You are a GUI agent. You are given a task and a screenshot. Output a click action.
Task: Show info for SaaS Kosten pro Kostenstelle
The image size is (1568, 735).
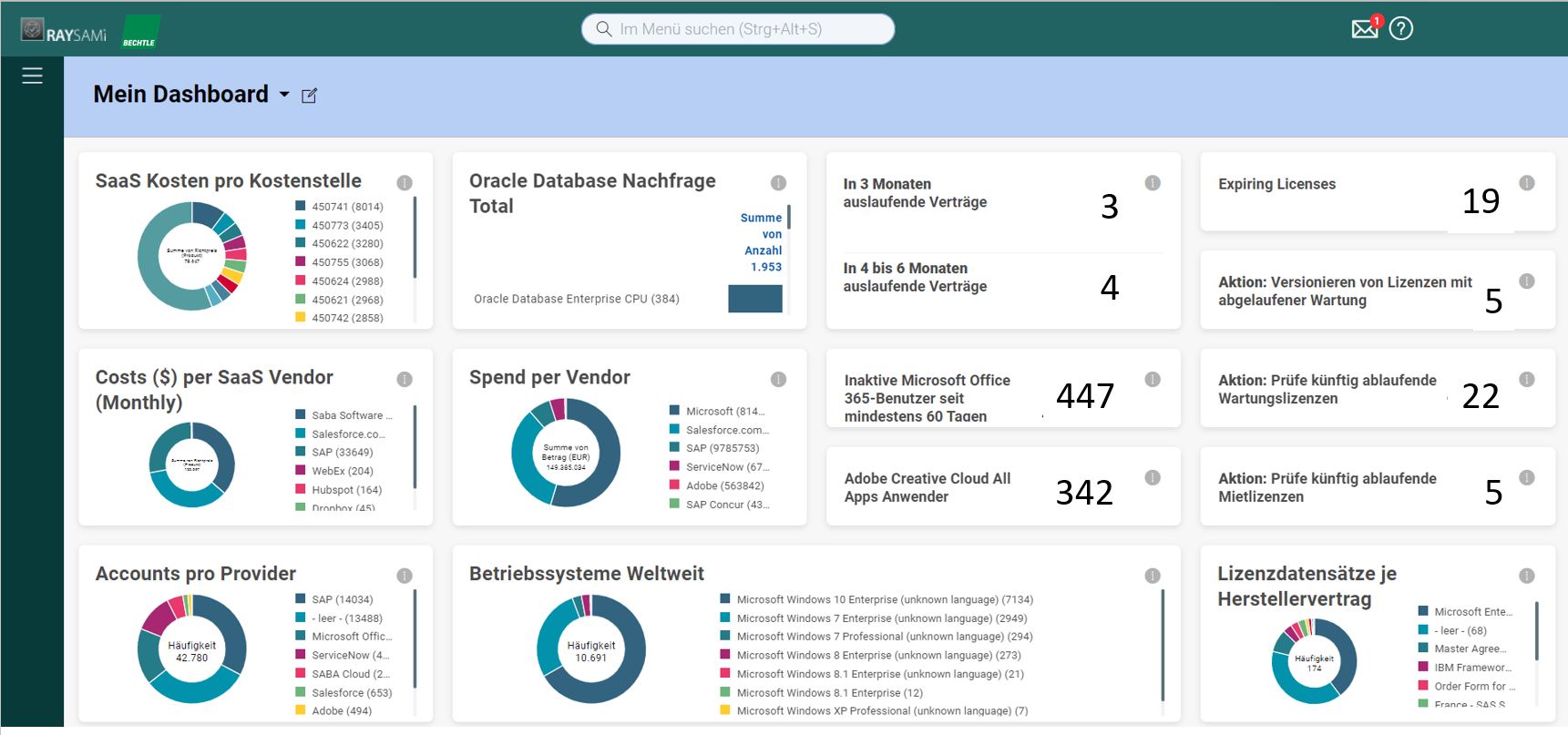pyautogui.click(x=405, y=182)
